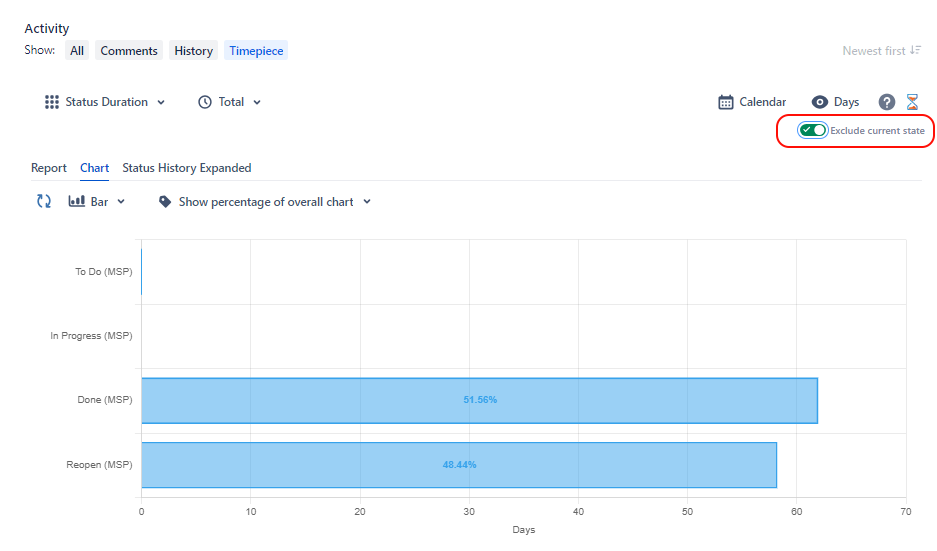Toggle the Exclude current state switch
Viewport: 937px width, 551px height.
(812, 131)
